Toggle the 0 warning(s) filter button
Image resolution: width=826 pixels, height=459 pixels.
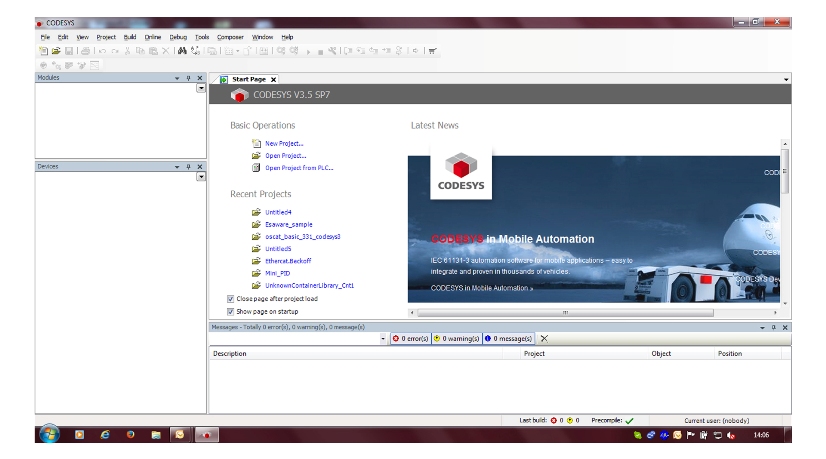point(457,338)
